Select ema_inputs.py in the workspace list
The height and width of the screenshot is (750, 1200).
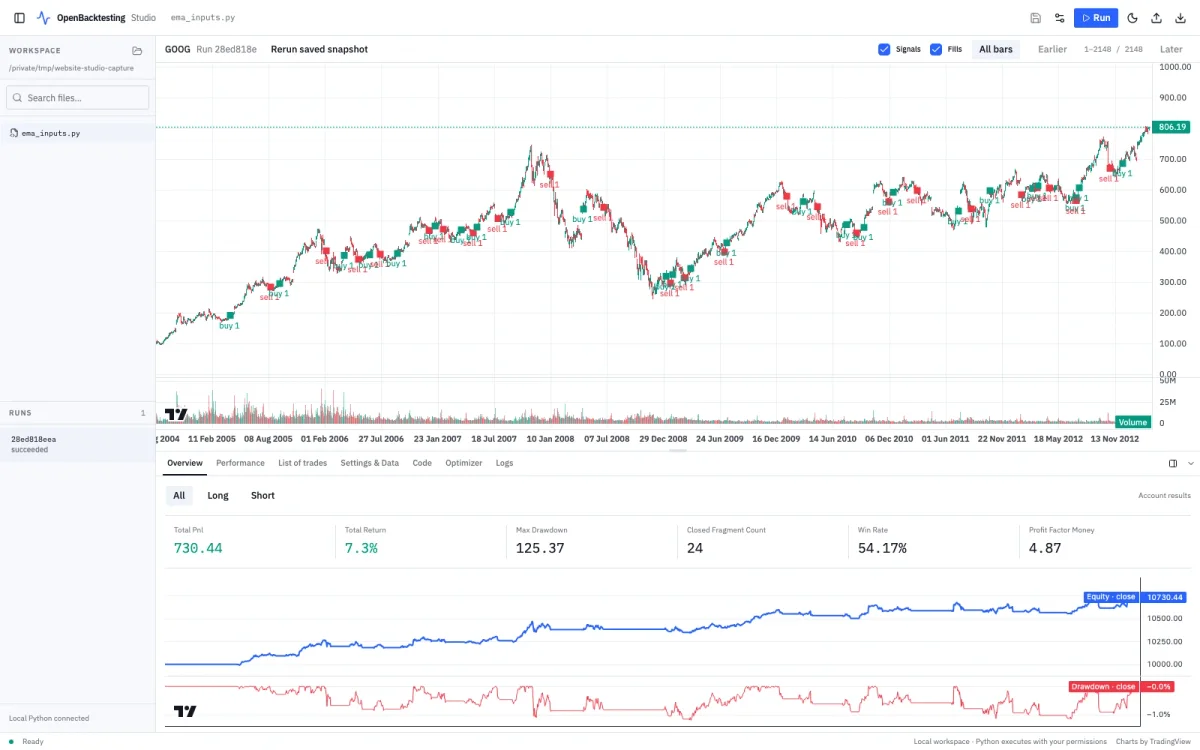pos(78,133)
